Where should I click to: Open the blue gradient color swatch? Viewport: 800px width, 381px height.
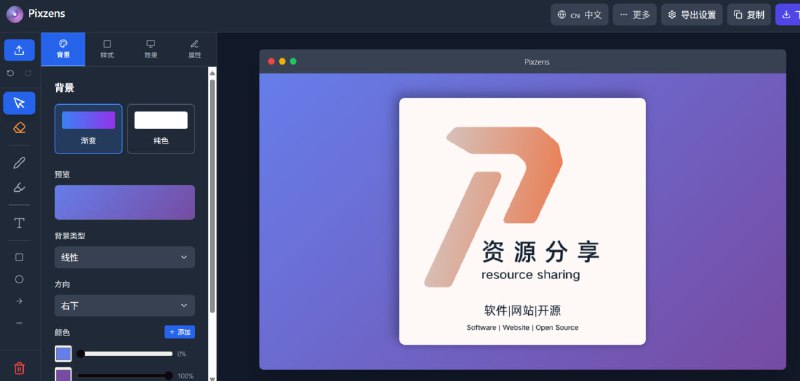pos(63,354)
